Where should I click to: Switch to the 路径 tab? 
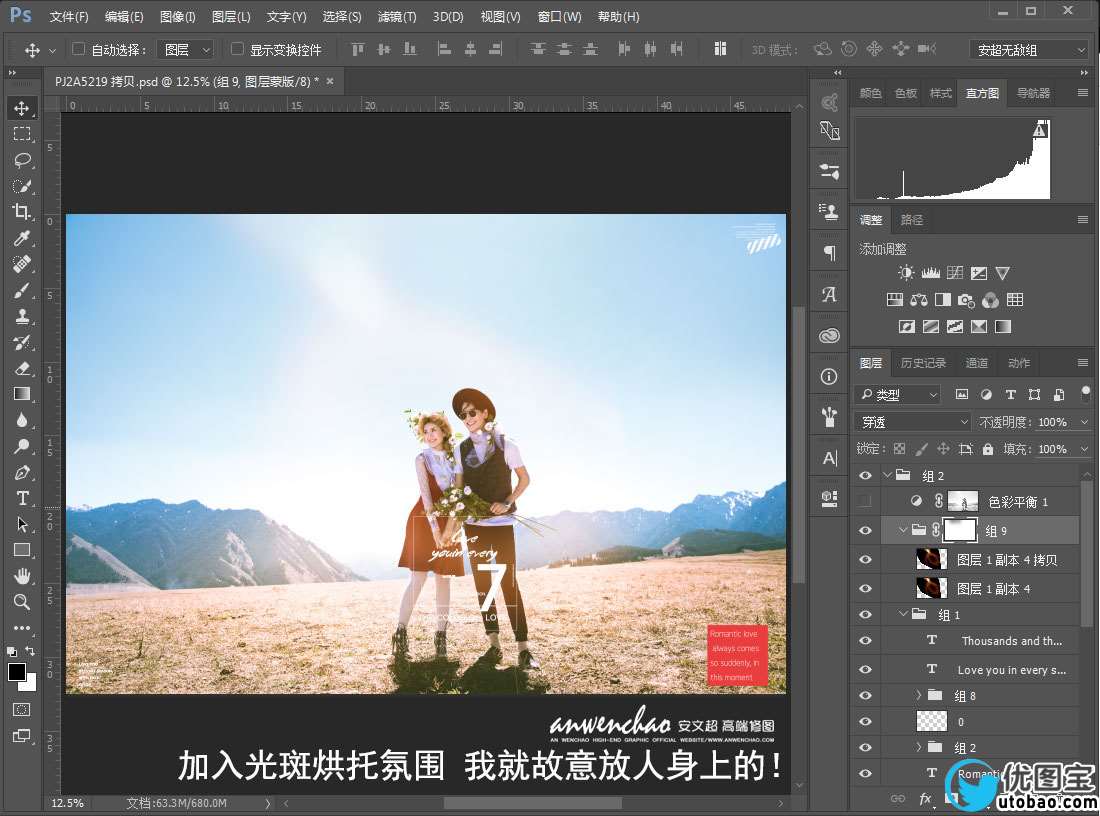[911, 220]
